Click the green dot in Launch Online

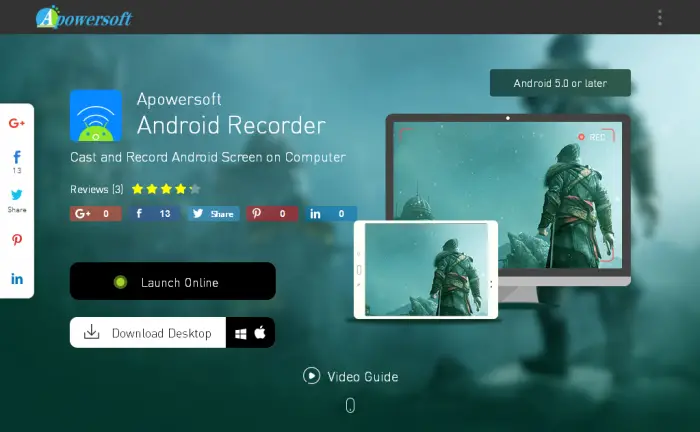coord(121,282)
